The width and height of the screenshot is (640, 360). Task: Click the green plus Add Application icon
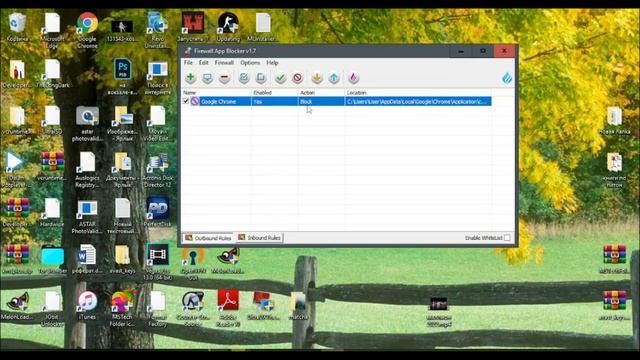click(191, 78)
